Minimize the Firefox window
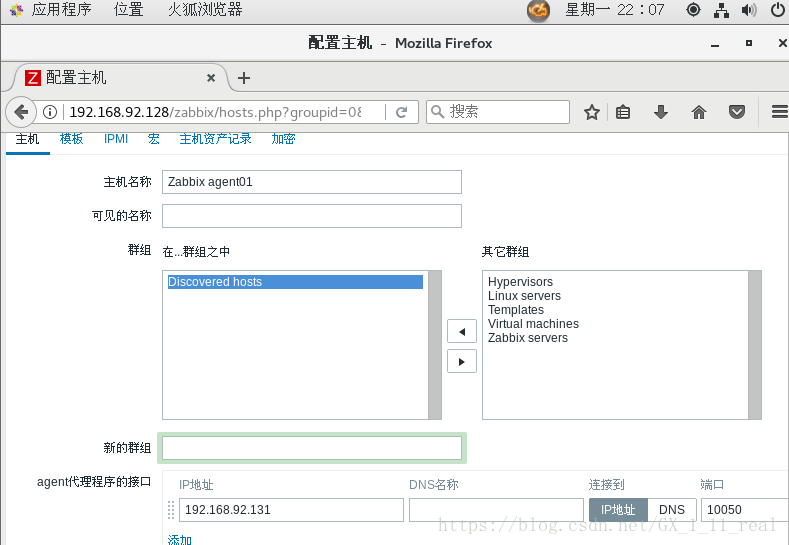Screen dimensions: 789x545 pos(715,44)
